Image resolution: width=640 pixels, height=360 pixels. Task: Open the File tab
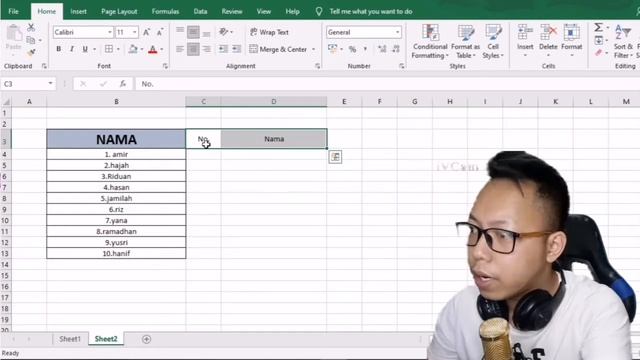tap(13, 11)
